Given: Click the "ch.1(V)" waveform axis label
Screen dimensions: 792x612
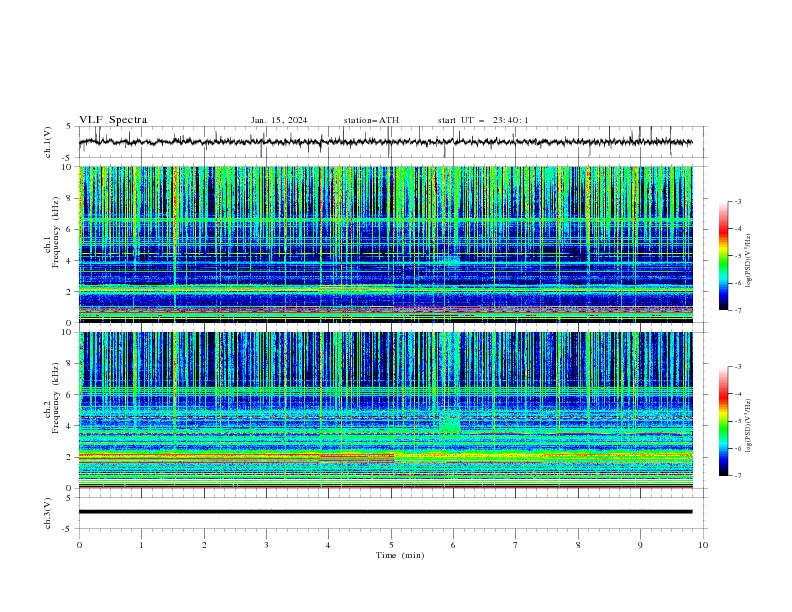Looking at the screenshot, I should coord(48,142).
